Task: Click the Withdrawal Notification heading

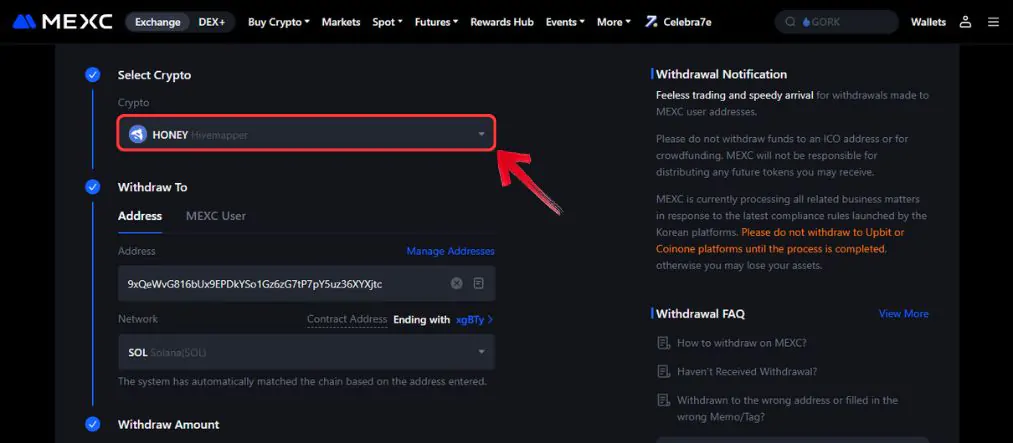Action: [721, 74]
